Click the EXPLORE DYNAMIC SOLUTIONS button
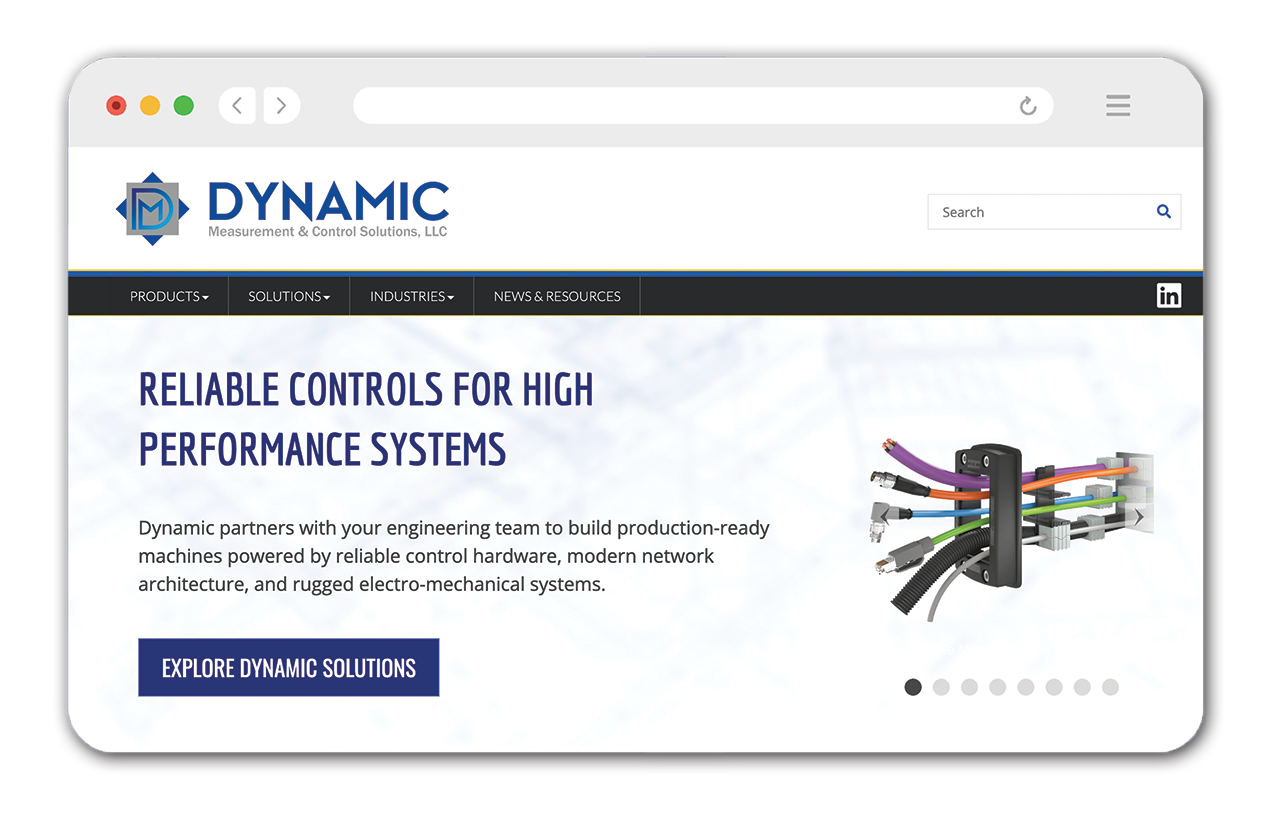The height and width of the screenshot is (816, 1274). pyautogui.click(x=289, y=667)
